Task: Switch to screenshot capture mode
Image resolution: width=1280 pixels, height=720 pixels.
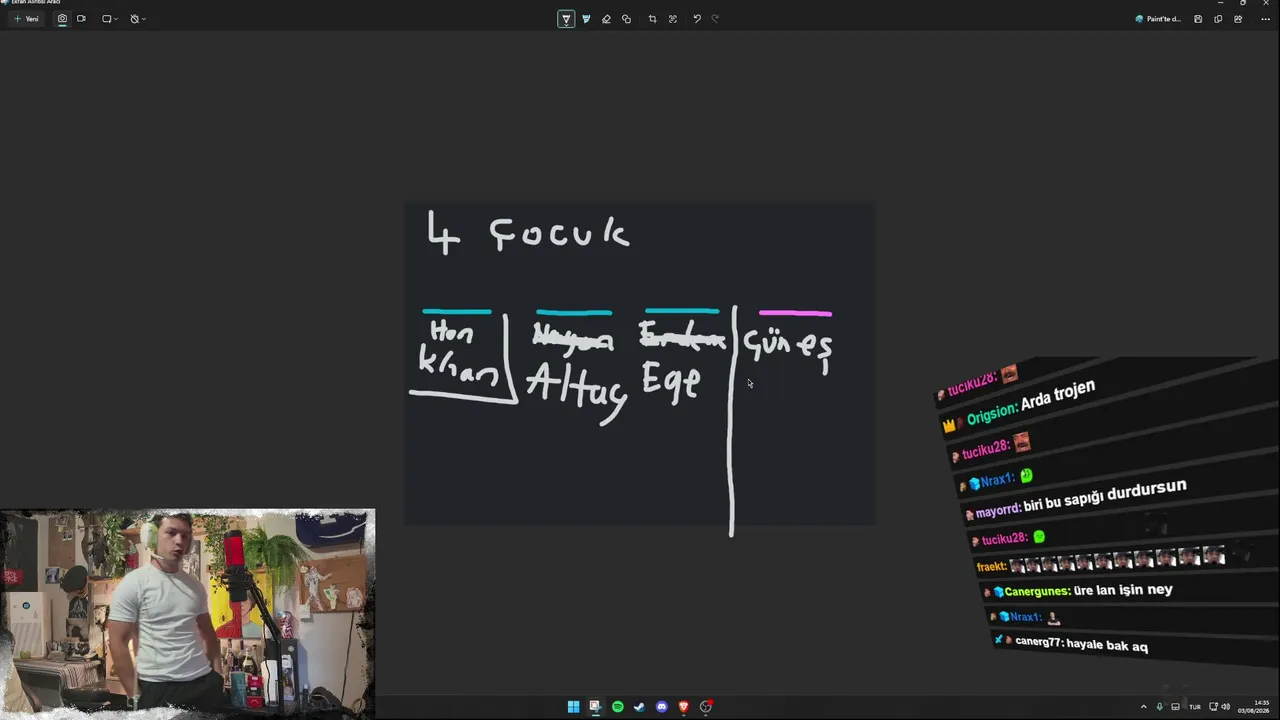Action: click(62, 19)
